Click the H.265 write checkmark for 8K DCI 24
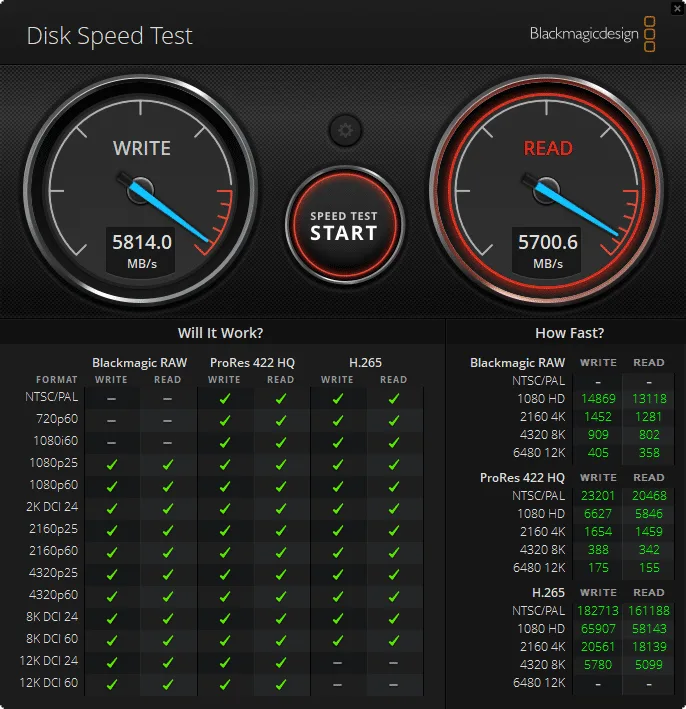This screenshot has width=686, height=709. (338, 618)
